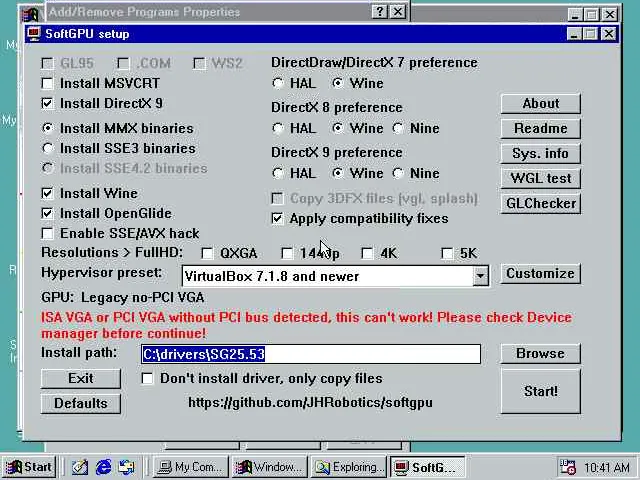The image size is (640, 480).
Task: Click the 10:41 AM clock
Action: pyautogui.click(x=607, y=467)
